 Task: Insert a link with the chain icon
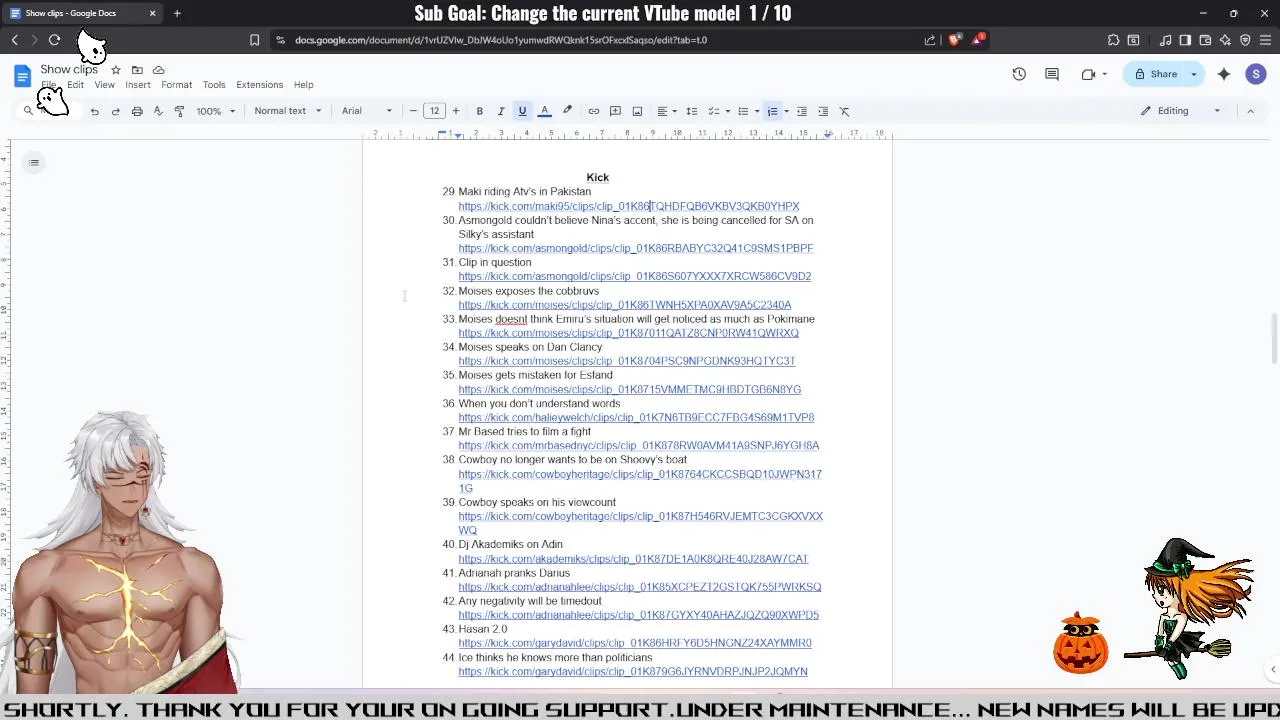(593, 111)
